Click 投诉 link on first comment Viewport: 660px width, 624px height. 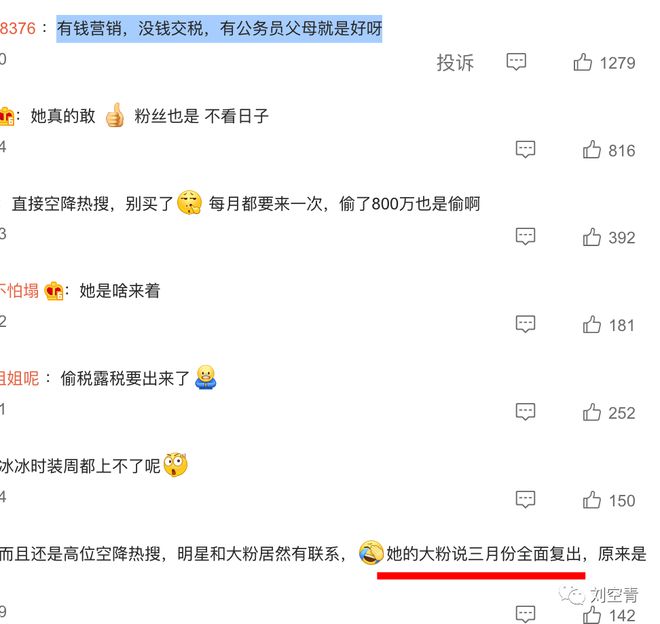point(455,63)
